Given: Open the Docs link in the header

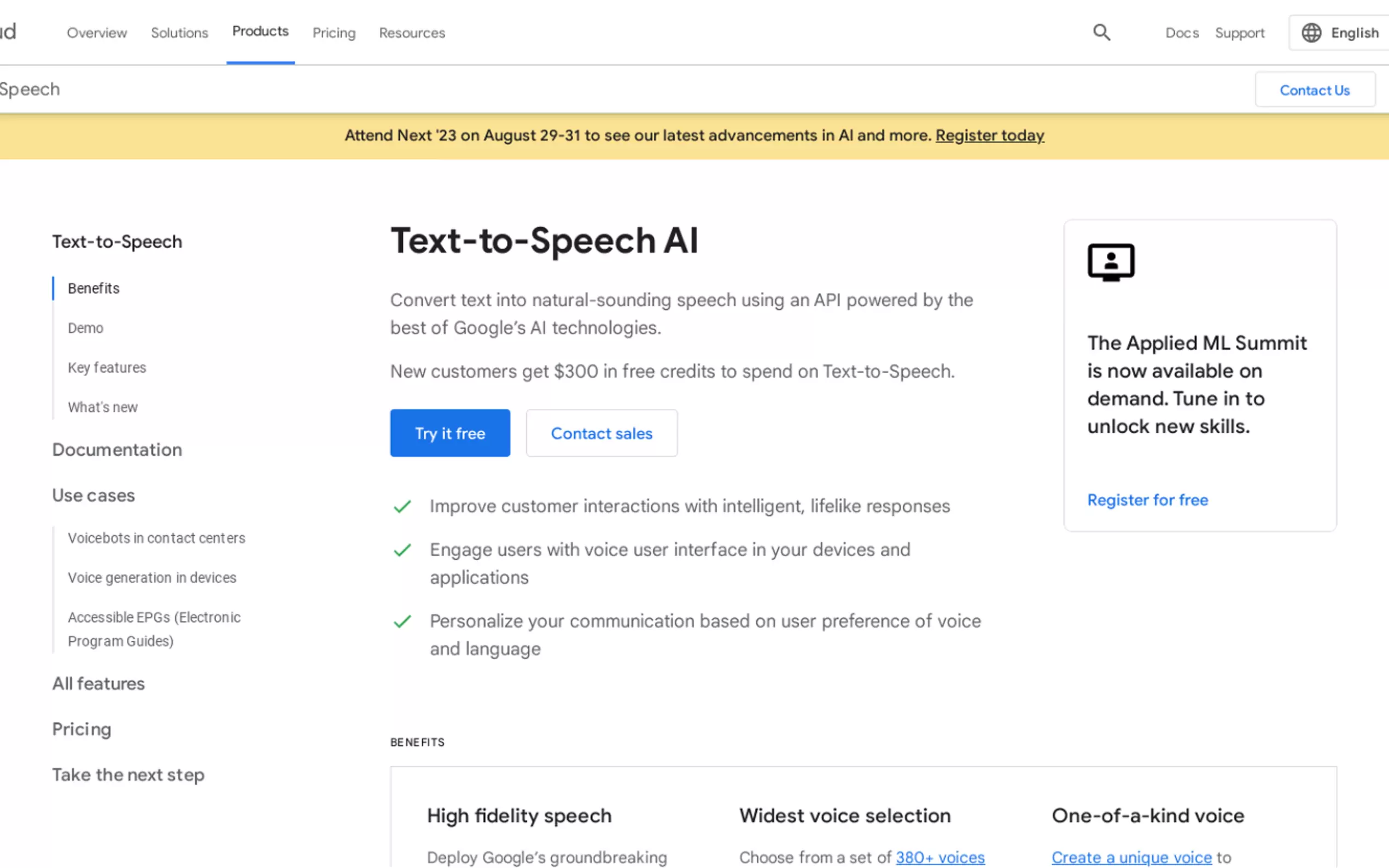Looking at the screenshot, I should [x=1181, y=33].
